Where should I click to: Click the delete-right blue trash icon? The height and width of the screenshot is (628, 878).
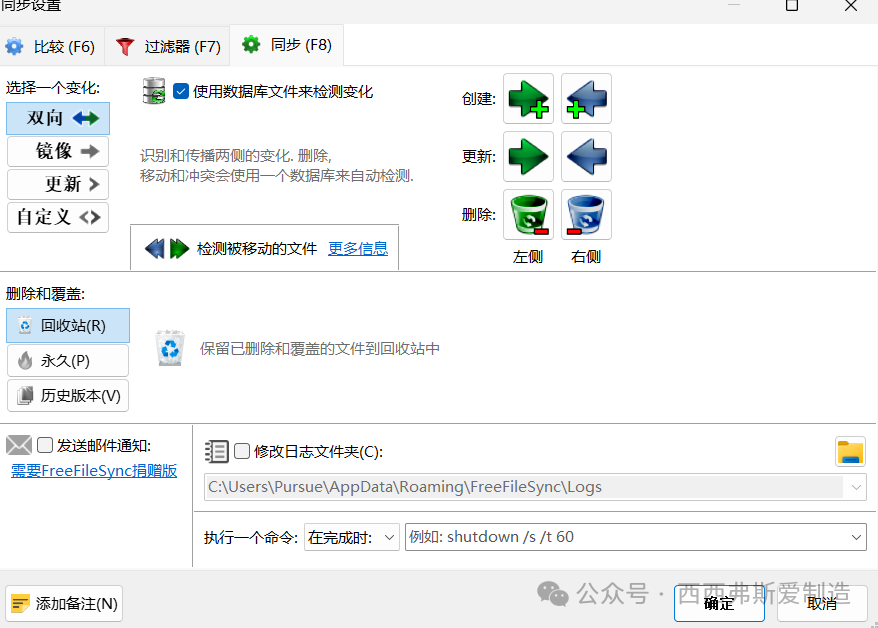pyautogui.click(x=586, y=214)
